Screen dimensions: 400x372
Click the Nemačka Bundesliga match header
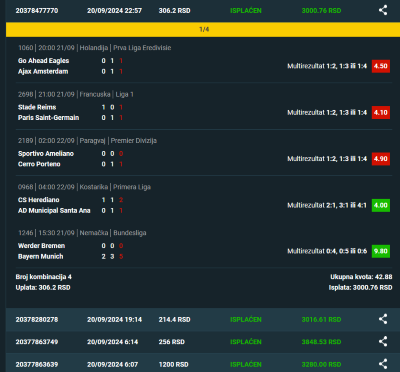[82, 233]
